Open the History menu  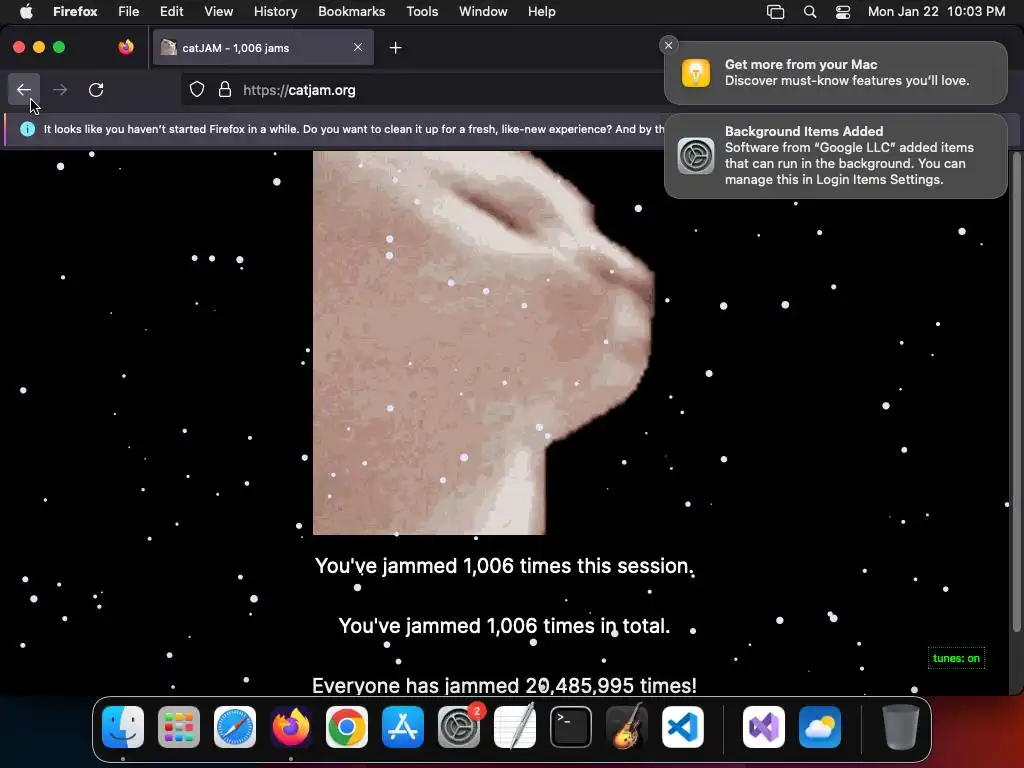point(275,11)
